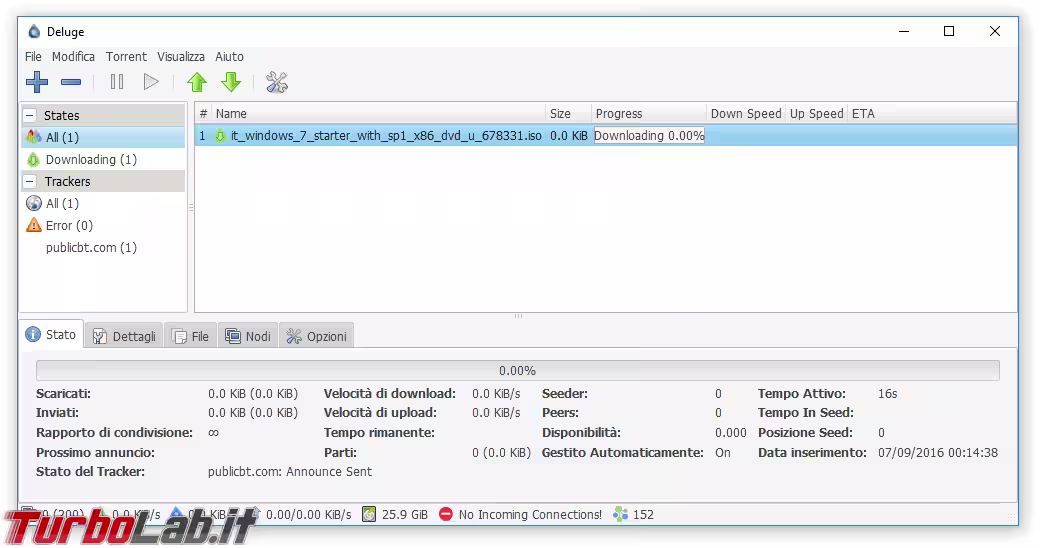1040x548 pixels.
Task: Select the publicbt.com (1) tracker filter
Action: click(91, 247)
